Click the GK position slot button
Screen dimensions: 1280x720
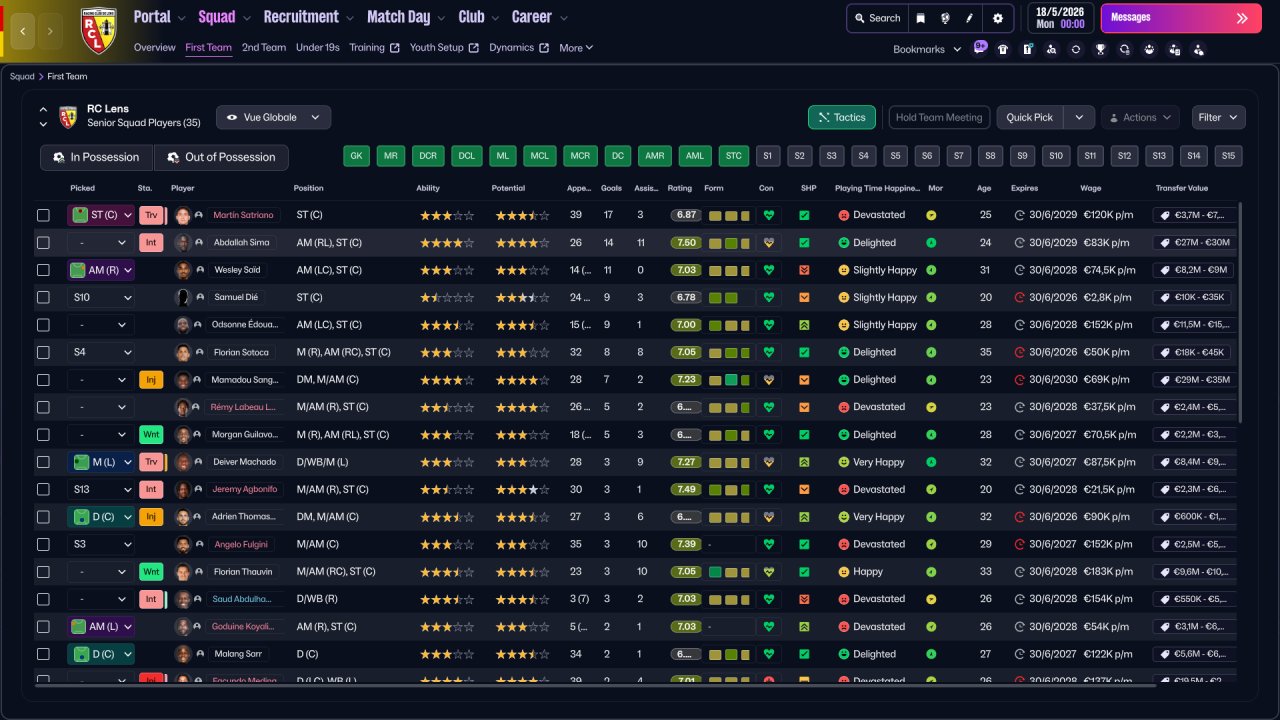pos(357,156)
